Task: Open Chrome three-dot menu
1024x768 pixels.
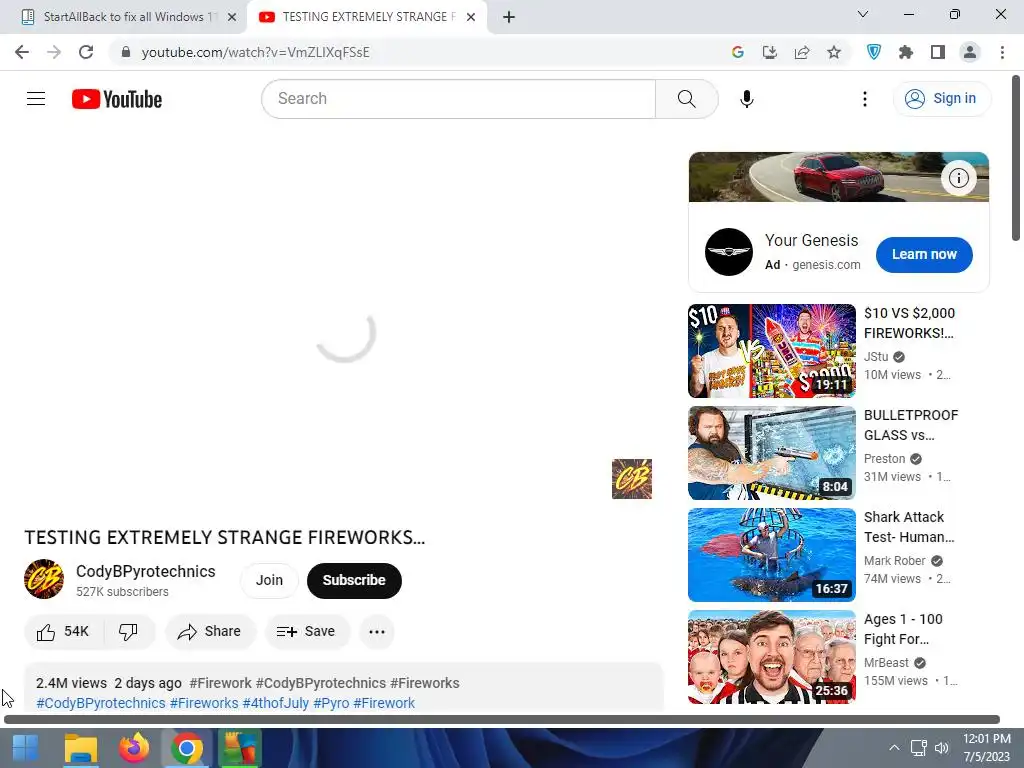Action: click(1002, 52)
